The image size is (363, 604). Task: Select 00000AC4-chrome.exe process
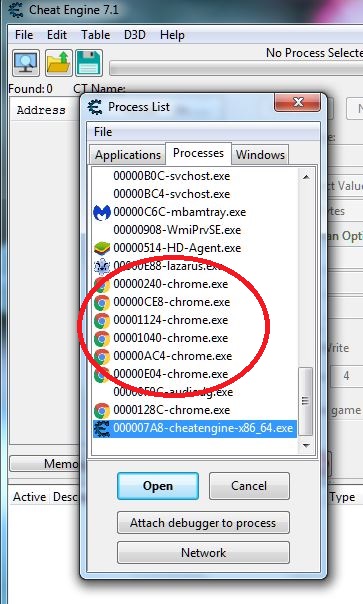[x=172, y=356]
